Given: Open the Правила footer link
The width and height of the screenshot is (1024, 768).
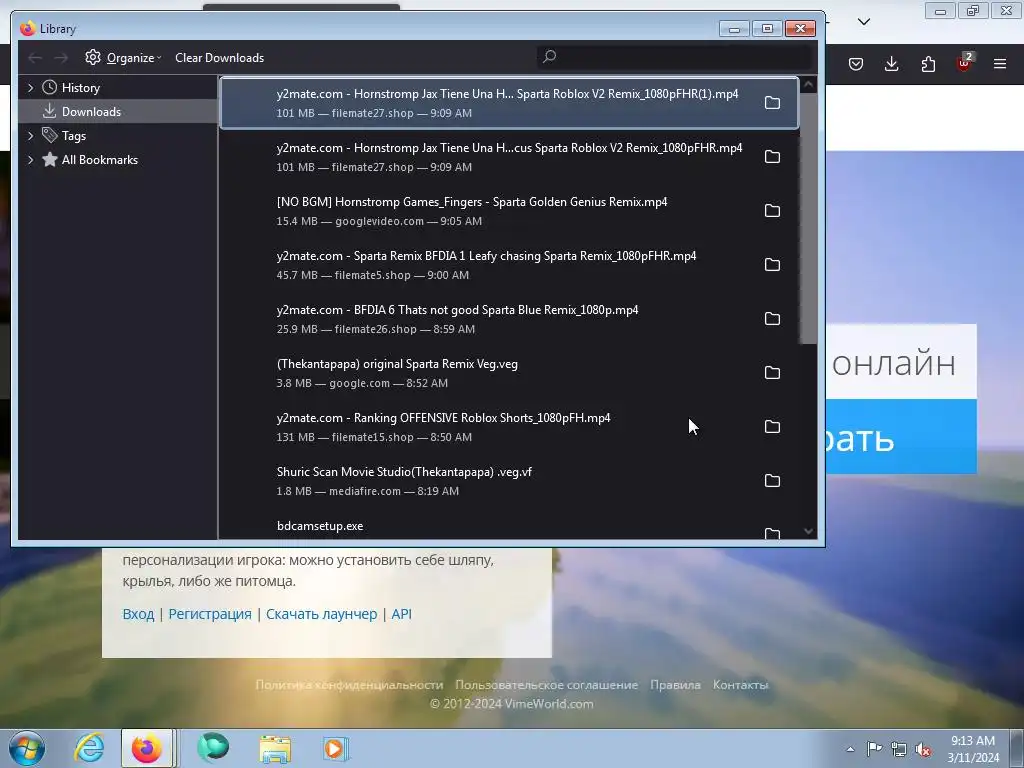Looking at the screenshot, I should pos(675,685).
